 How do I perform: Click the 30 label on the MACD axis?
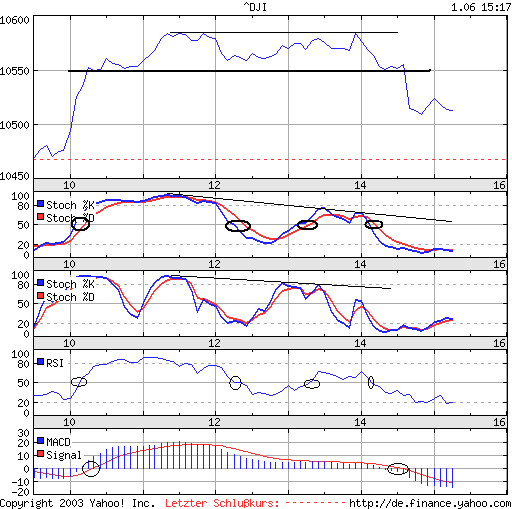[x=24, y=433]
